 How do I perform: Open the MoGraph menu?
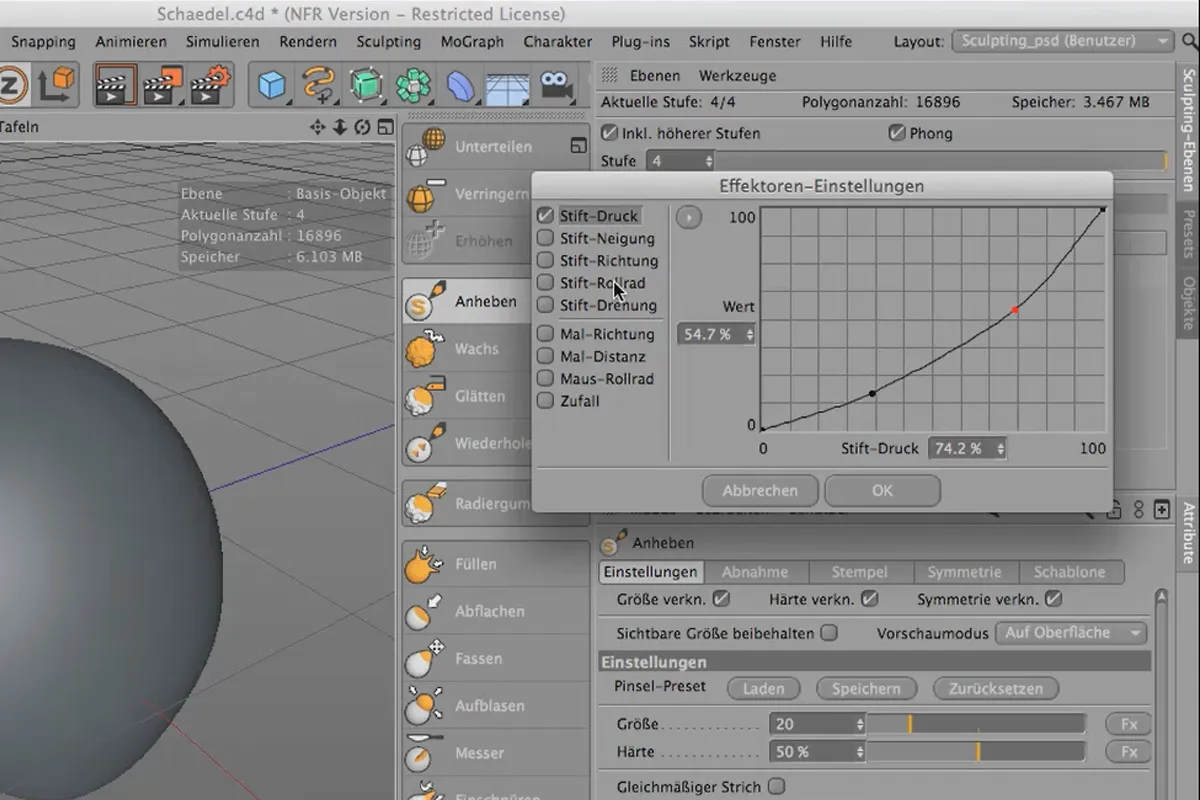(x=473, y=42)
